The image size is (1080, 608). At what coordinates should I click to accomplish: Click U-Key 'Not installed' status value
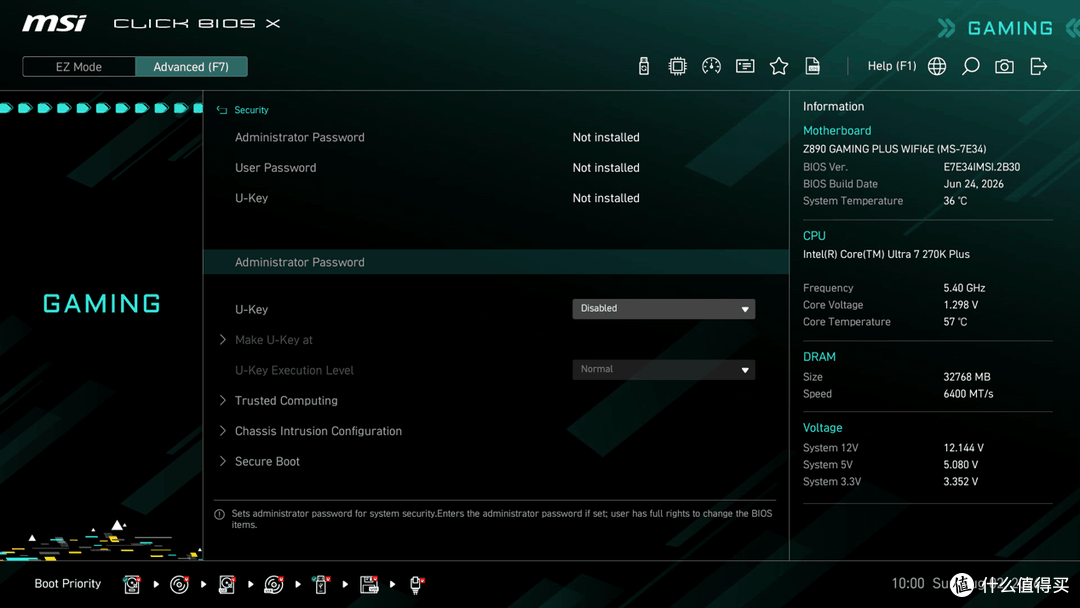[x=606, y=198]
